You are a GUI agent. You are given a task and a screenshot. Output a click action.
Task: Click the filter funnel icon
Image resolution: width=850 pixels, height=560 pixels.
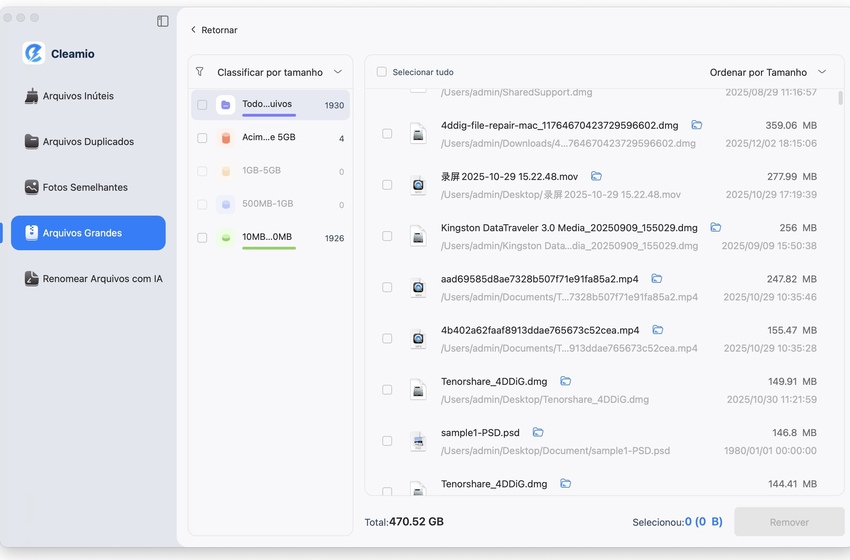point(200,72)
